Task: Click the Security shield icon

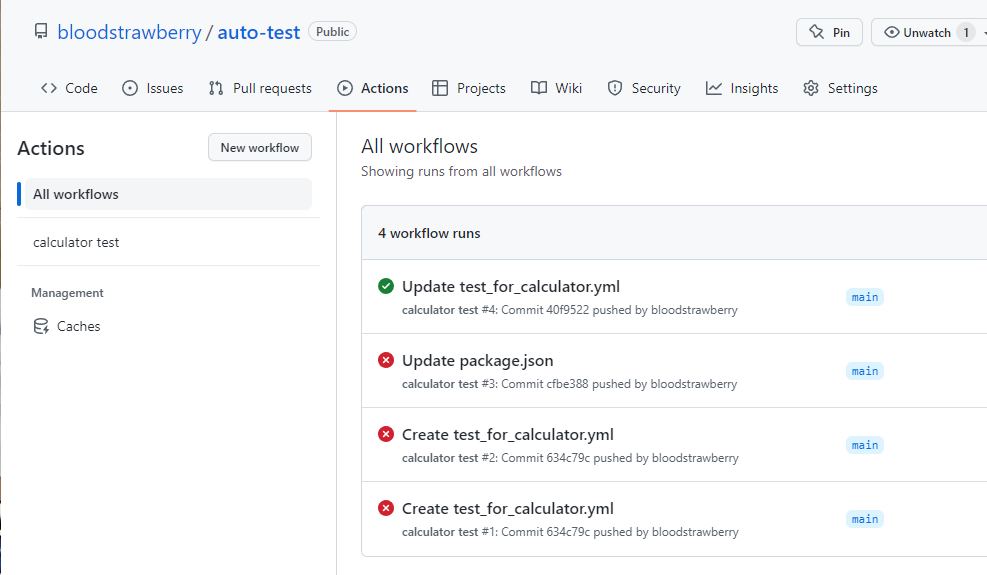Action: 615,88
